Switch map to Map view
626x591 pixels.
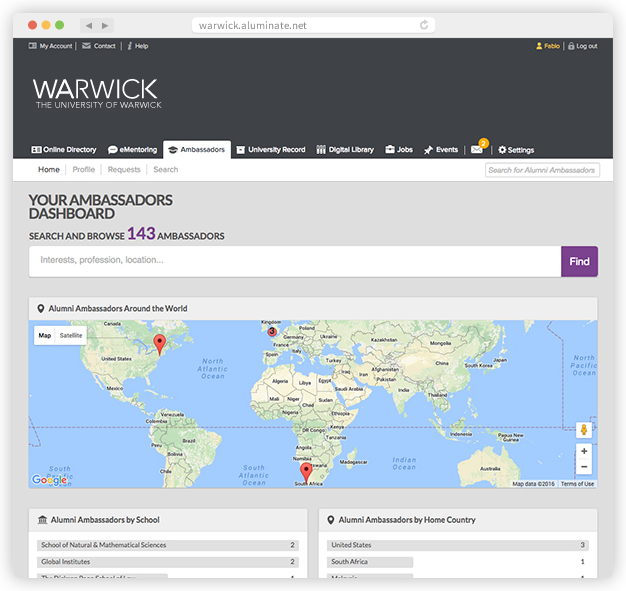(x=45, y=335)
